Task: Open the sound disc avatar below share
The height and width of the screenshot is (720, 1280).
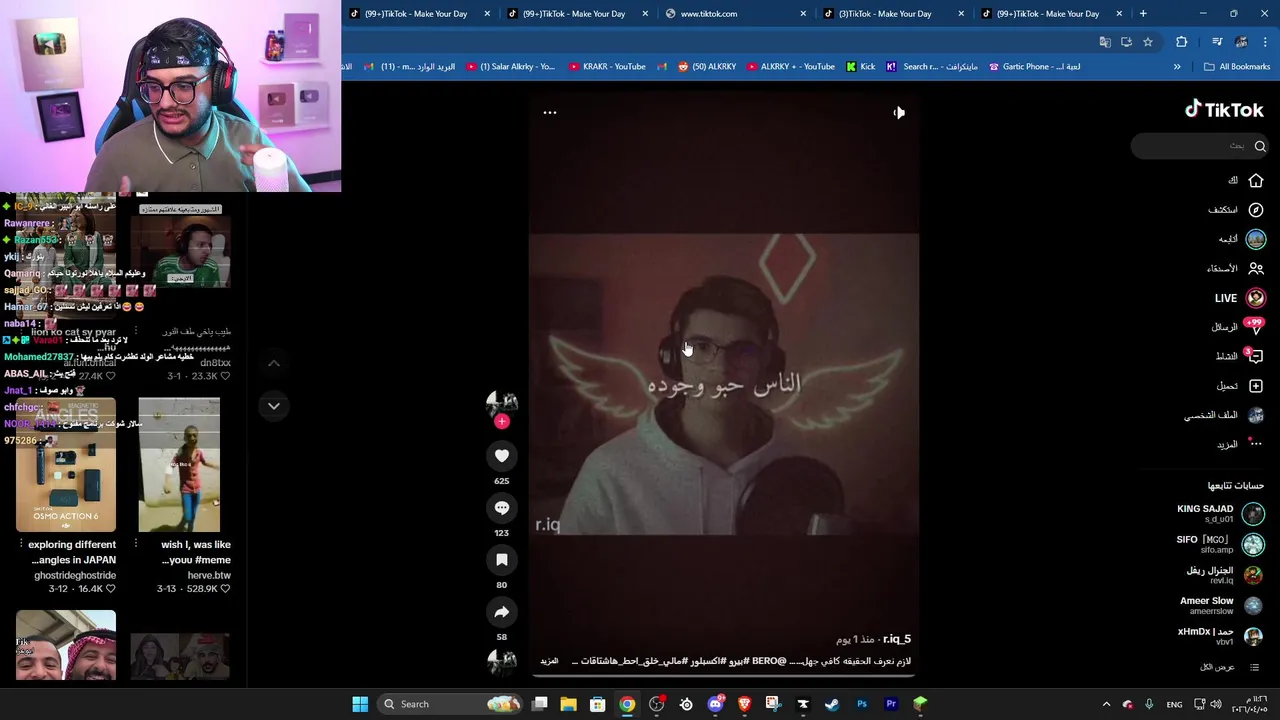Action: tap(502, 660)
